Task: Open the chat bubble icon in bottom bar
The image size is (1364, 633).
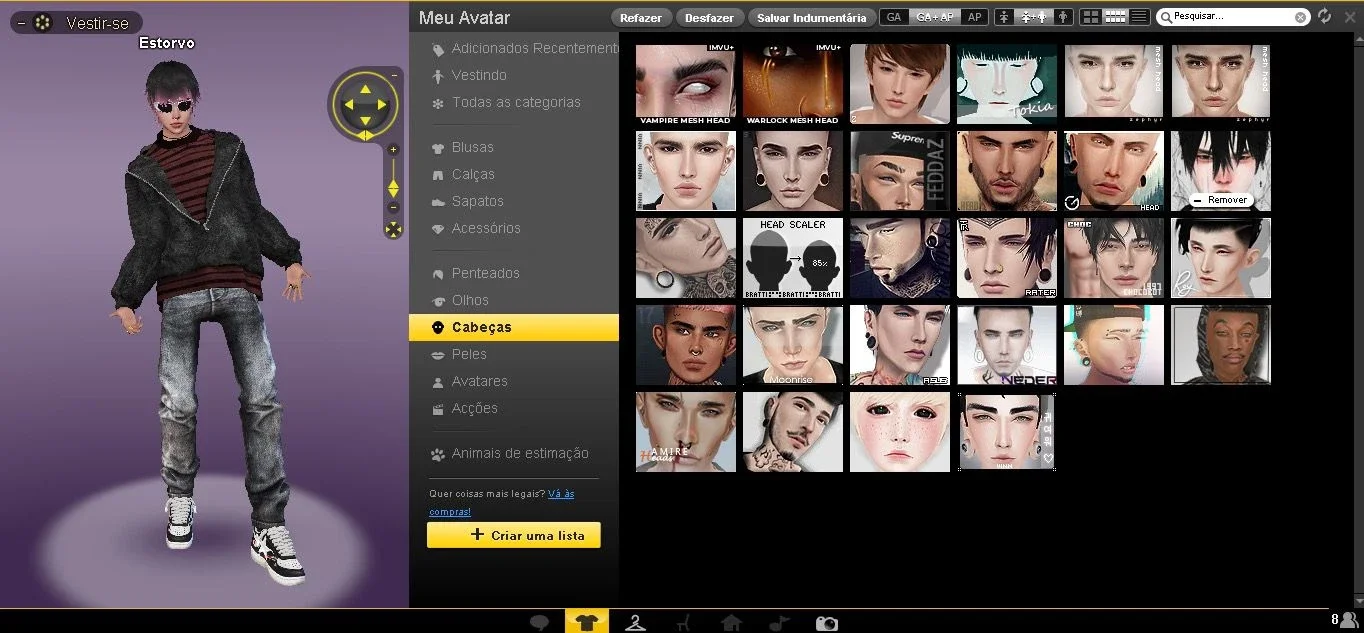Action: (539, 623)
